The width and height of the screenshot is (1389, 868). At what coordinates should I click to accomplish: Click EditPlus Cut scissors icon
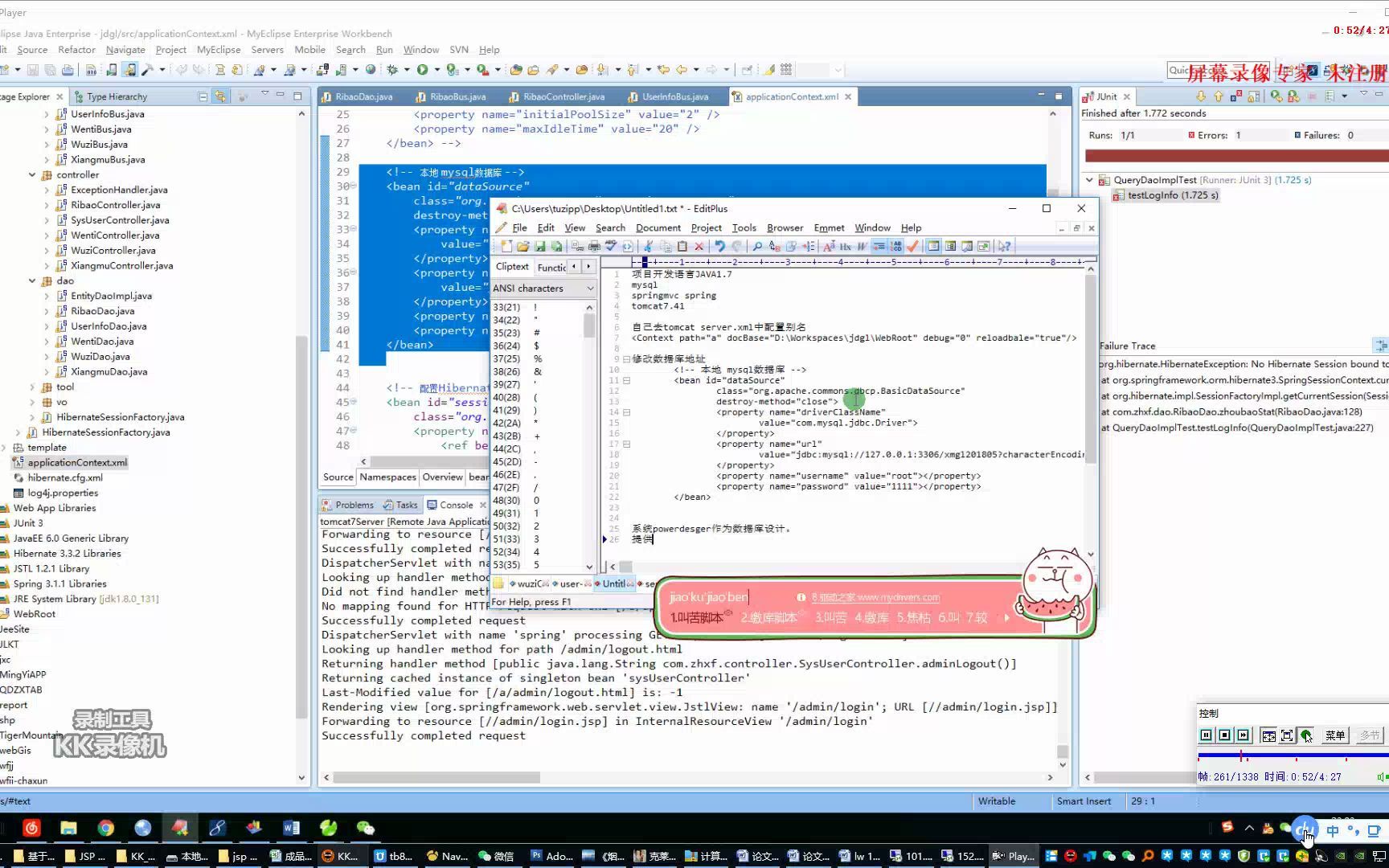click(648, 246)
